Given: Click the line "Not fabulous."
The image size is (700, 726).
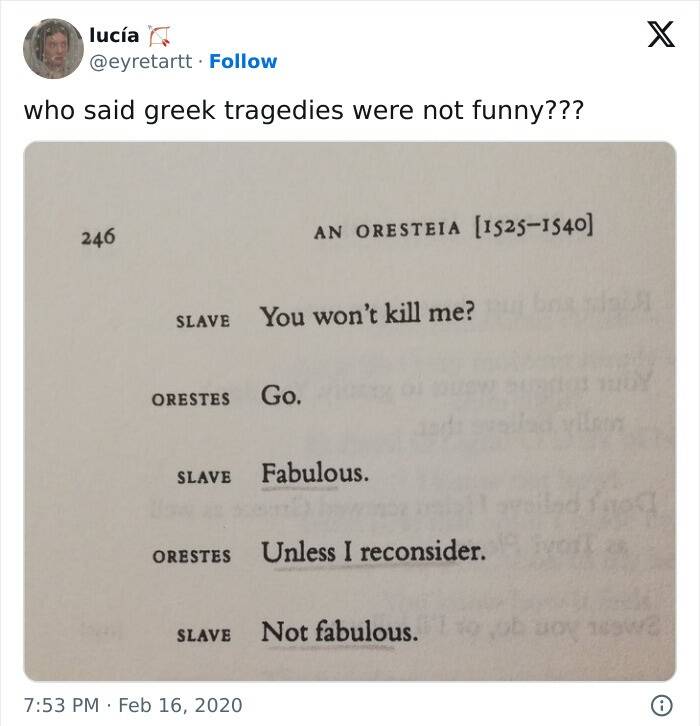Looking at the screenshot, I should (x=340, y=632).
